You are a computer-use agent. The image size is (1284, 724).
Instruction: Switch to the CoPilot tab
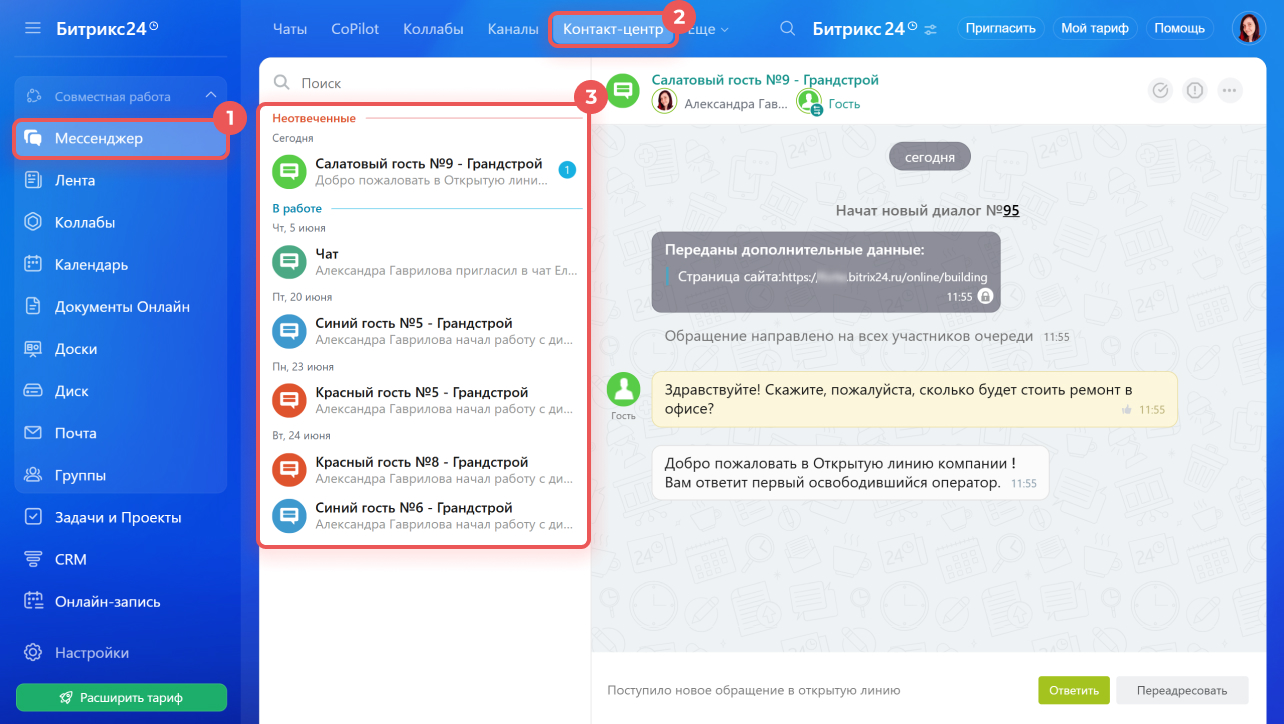(x=355, y=29)
